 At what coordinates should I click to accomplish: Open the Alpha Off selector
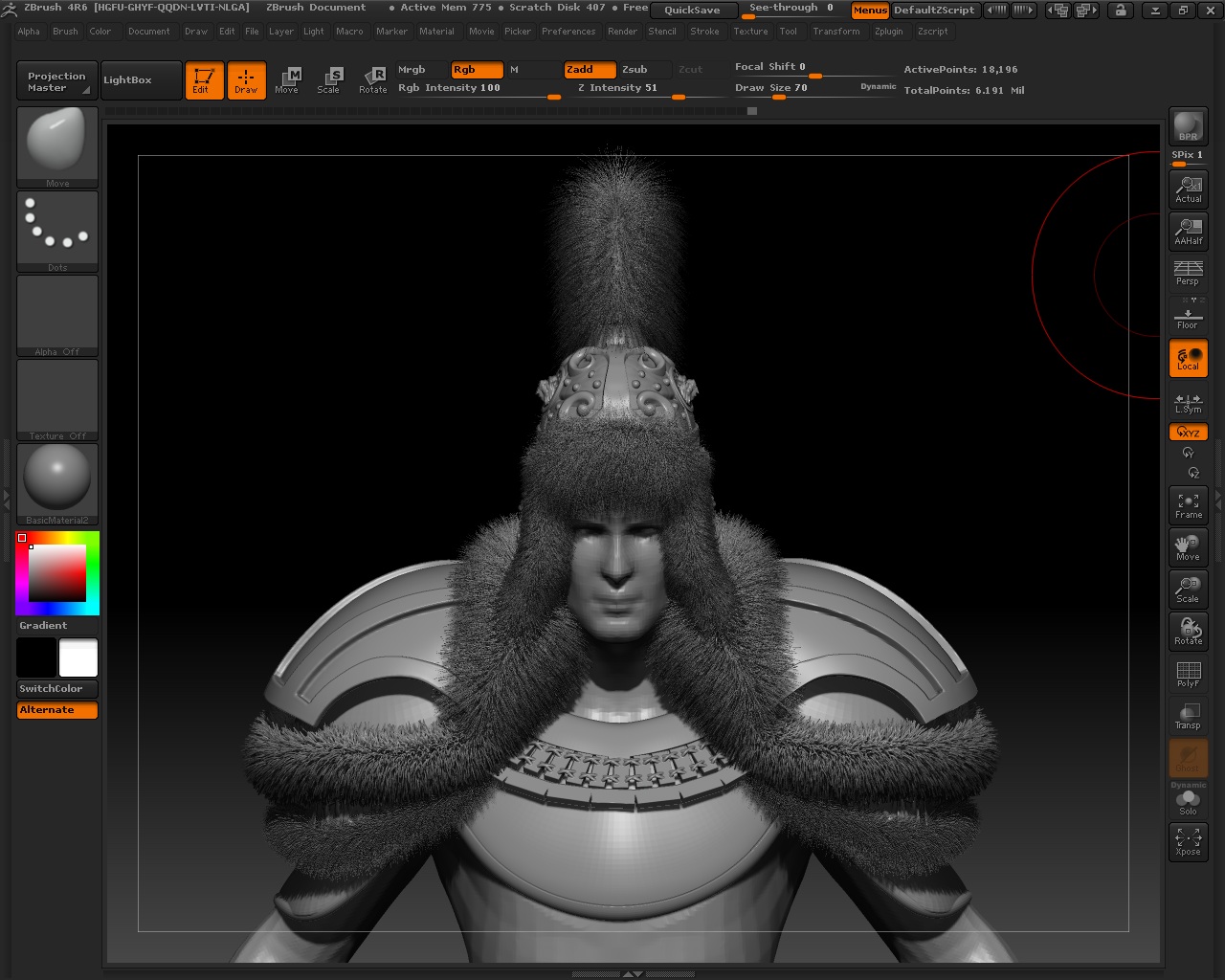pos(57,316)
